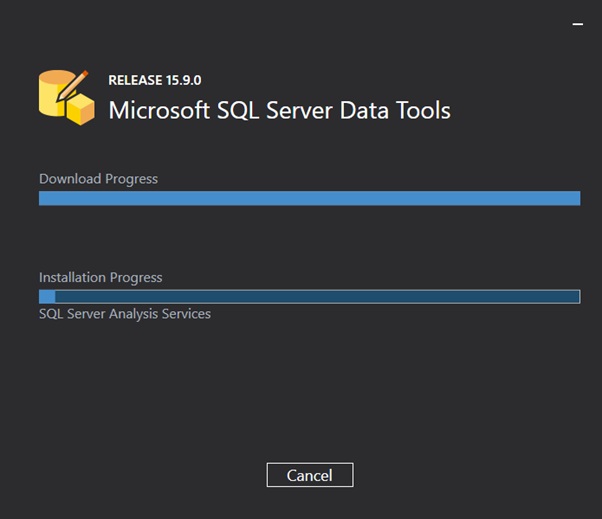Click the pencil on the database logo
Viewport: 602px width, 519px height.
73,86
